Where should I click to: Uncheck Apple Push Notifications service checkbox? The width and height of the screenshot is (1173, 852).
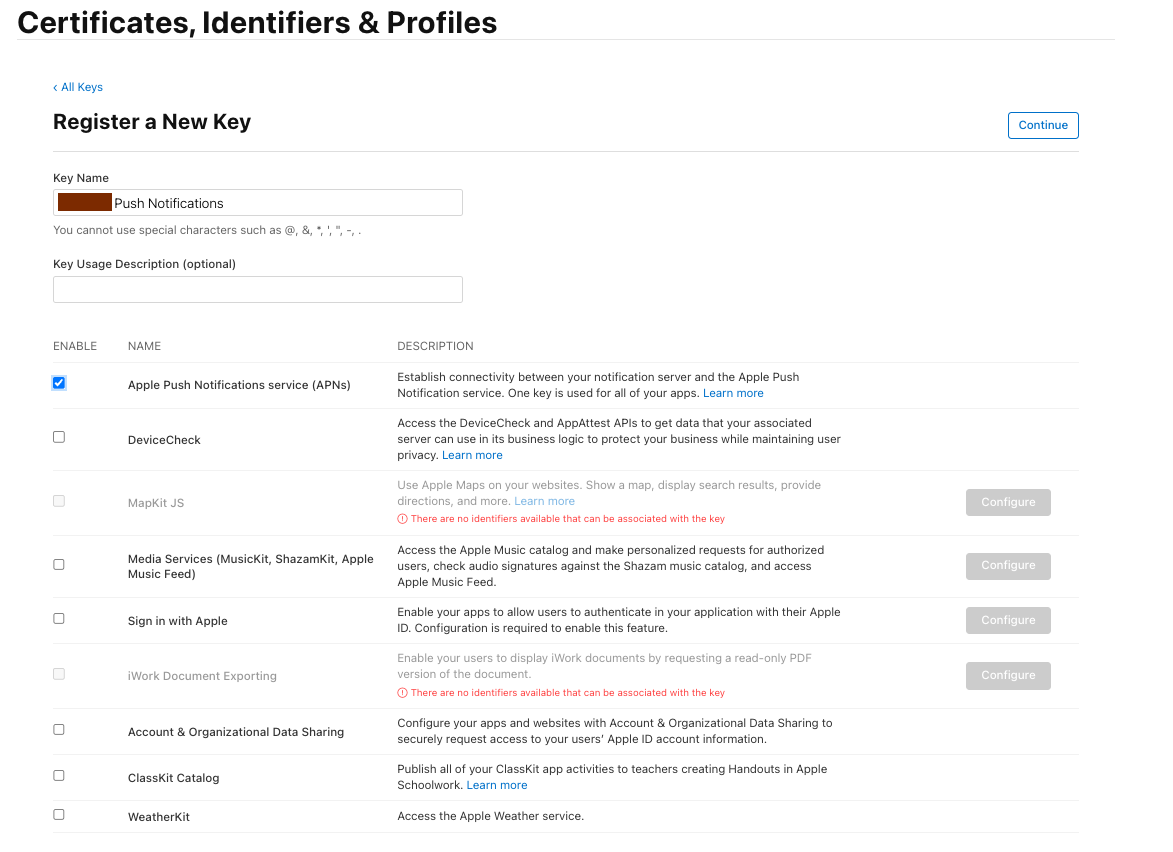[59, 383]
